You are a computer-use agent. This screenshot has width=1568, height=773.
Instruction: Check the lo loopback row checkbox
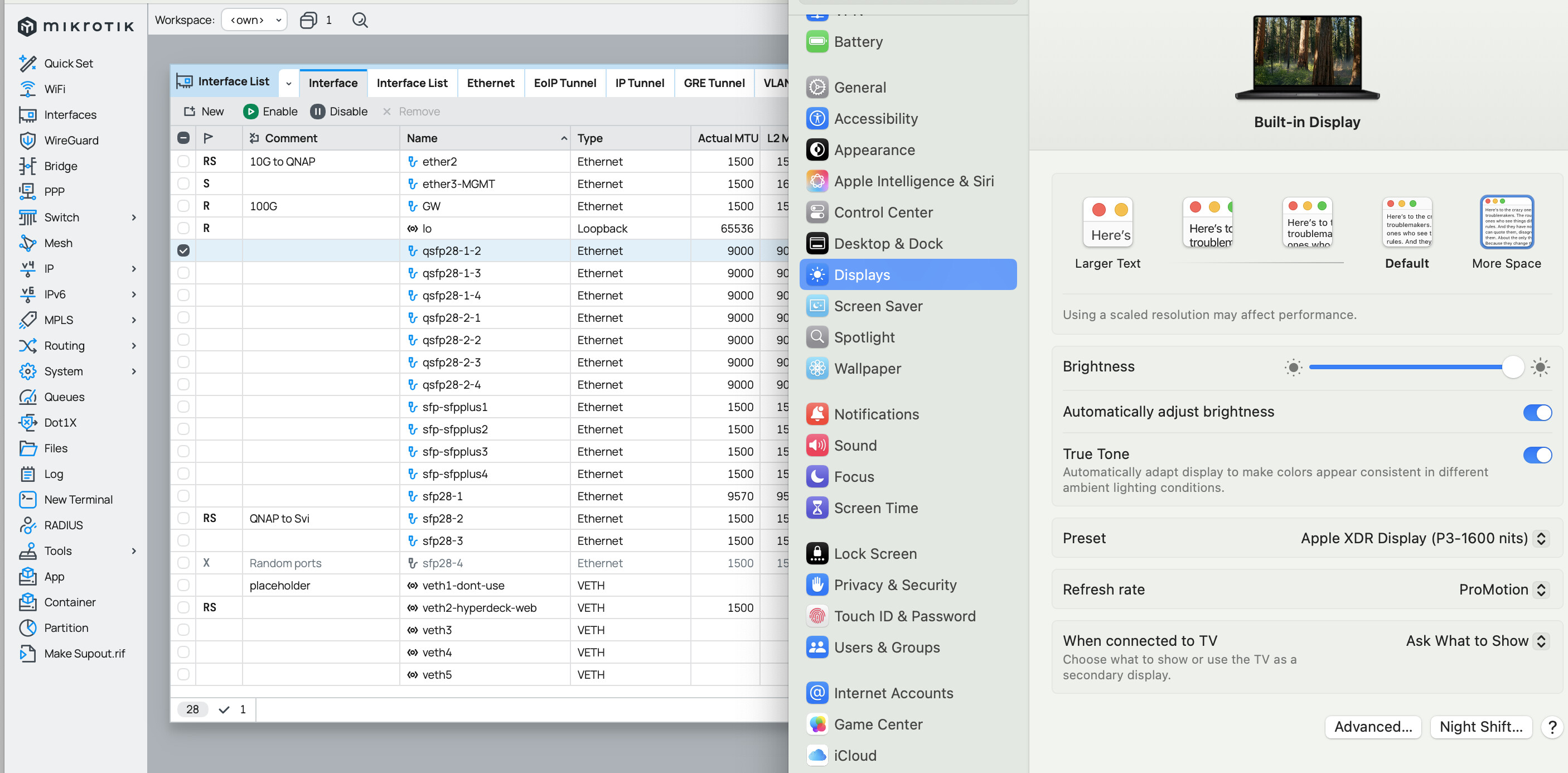(183, 228)
